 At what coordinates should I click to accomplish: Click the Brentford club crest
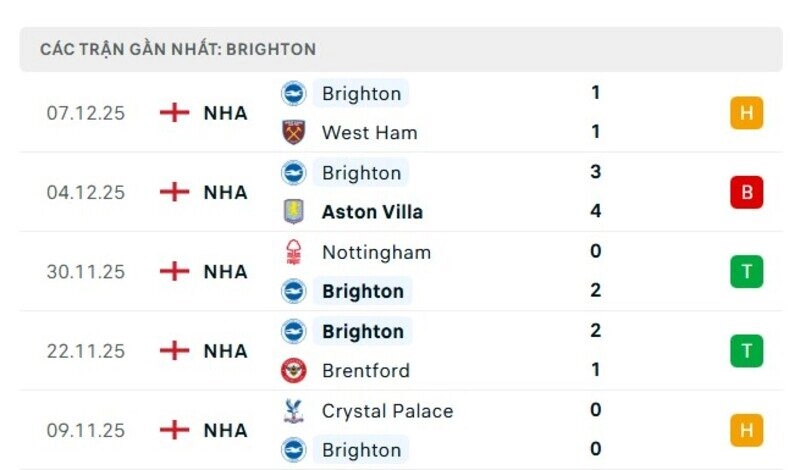click(294, 370)
